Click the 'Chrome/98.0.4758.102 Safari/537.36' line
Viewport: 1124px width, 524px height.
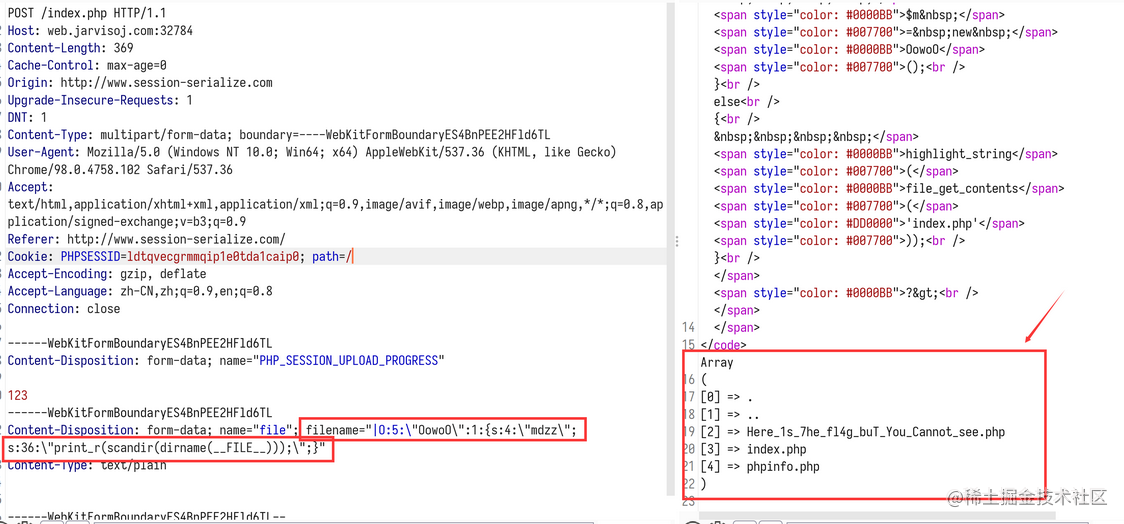pyautogui.click(x=120, y=170)
